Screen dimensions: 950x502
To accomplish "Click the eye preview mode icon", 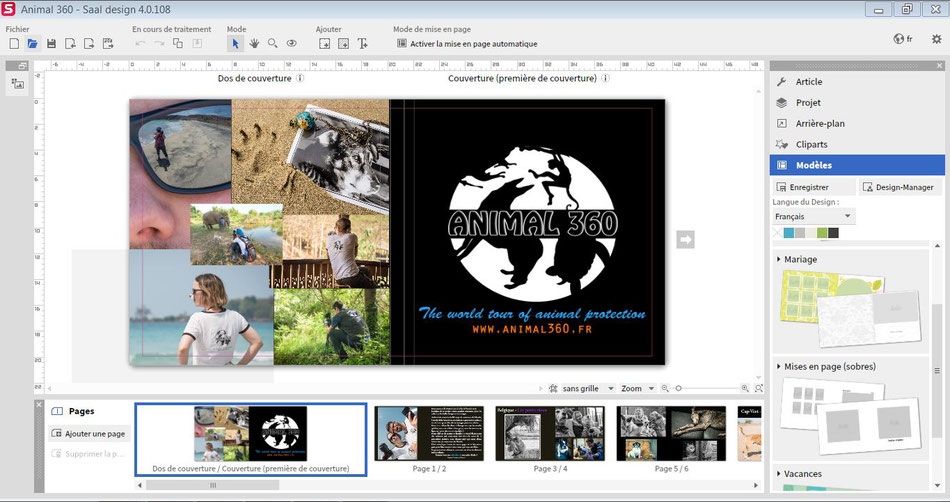I will pyautogui.click(x=291, y=44).
